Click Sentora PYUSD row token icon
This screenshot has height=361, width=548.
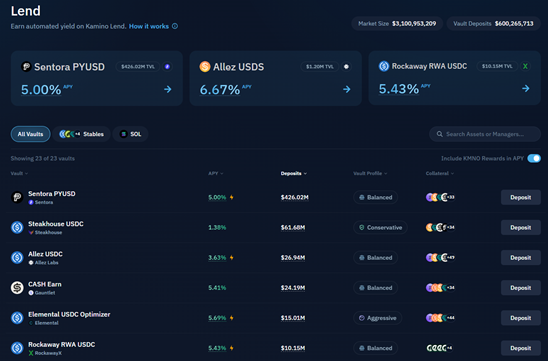[17, 197]
